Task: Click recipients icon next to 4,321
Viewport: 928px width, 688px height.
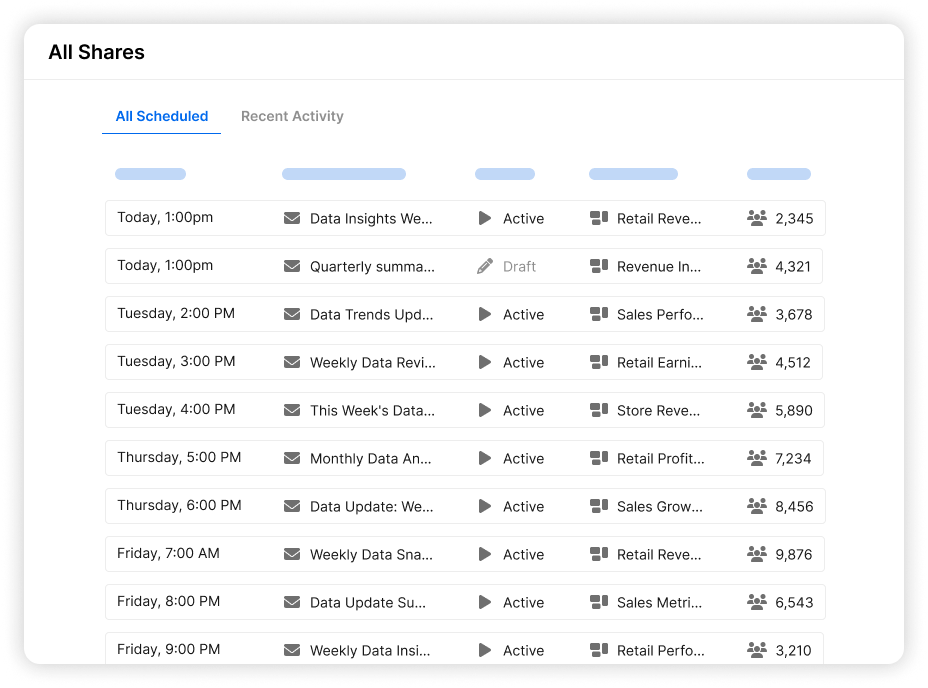Action: tap(757, 266)
